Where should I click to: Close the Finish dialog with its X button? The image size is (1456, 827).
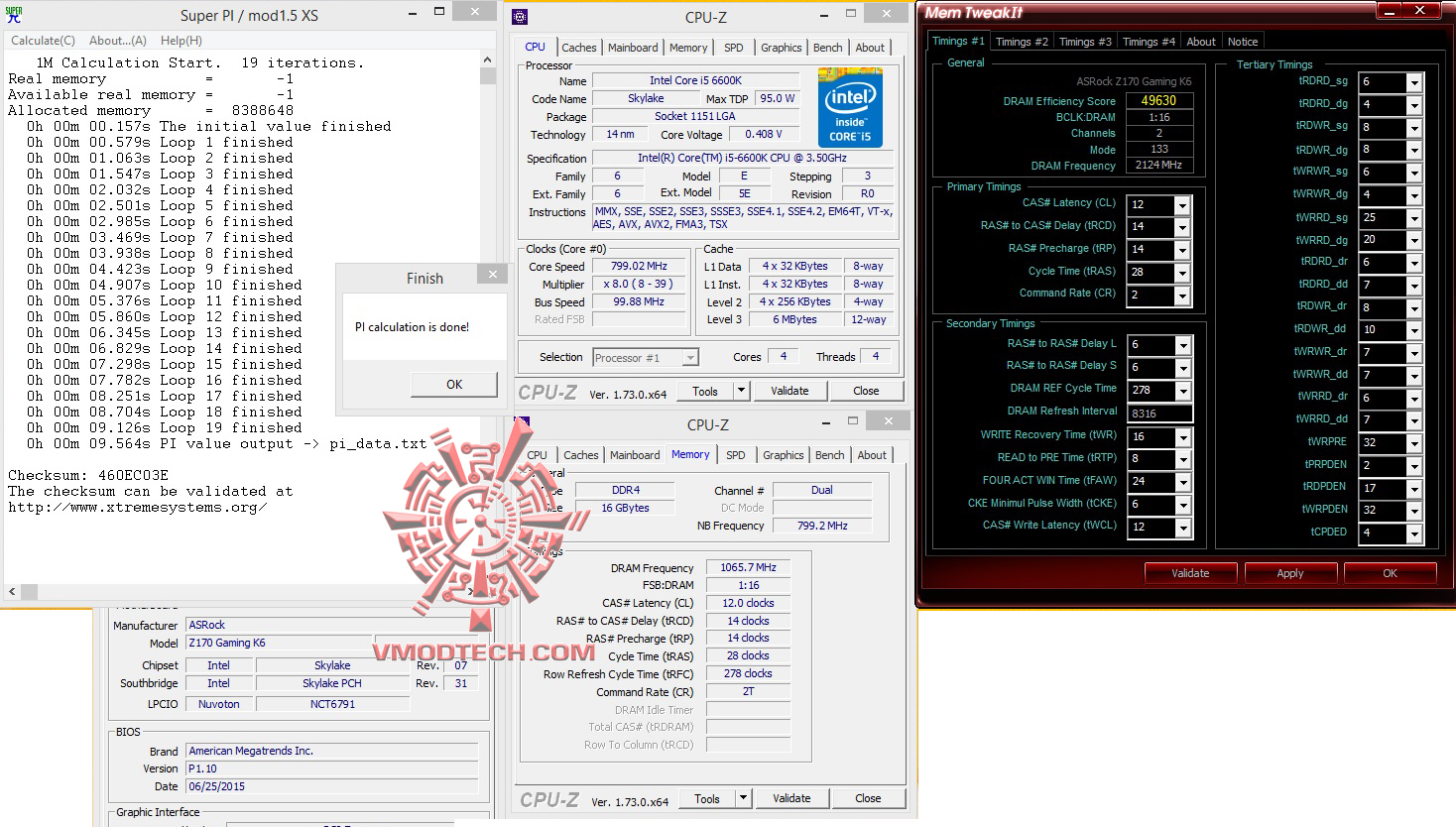(492, 275)
